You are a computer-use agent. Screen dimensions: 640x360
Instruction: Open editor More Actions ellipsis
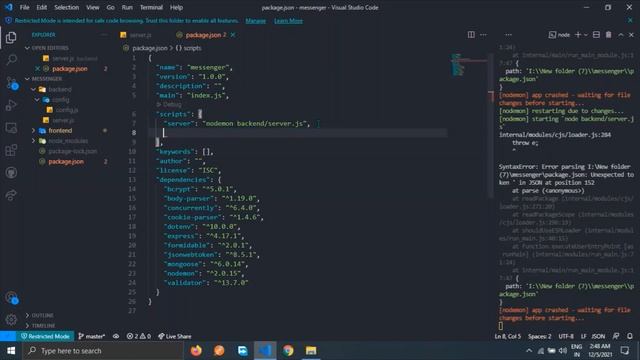click(483, 35)
